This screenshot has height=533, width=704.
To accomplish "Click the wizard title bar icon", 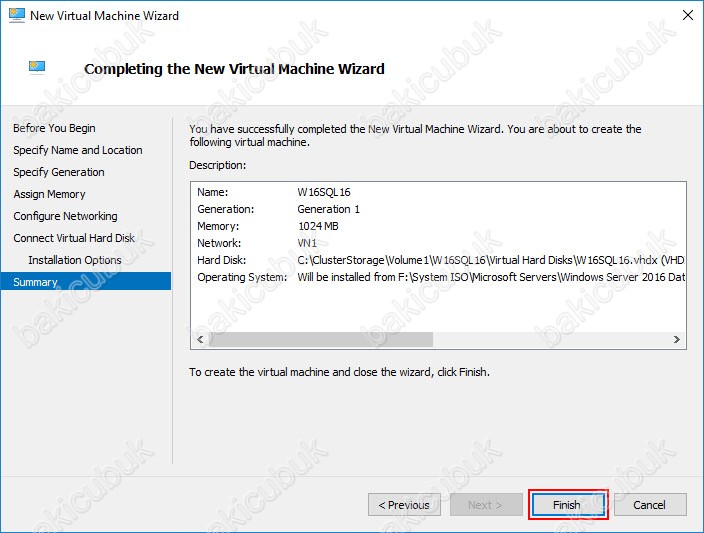I will tap(17, 15).
